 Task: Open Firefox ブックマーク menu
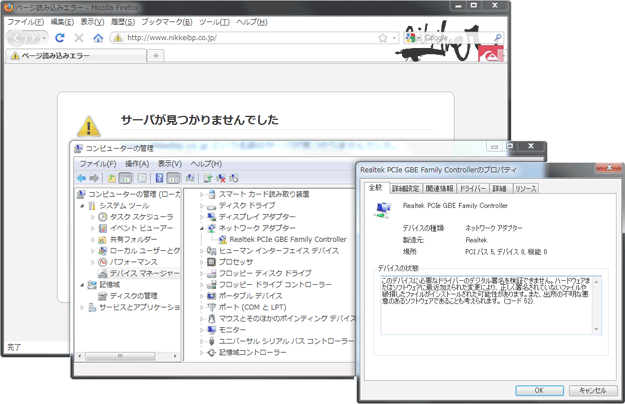click(167, 22)
